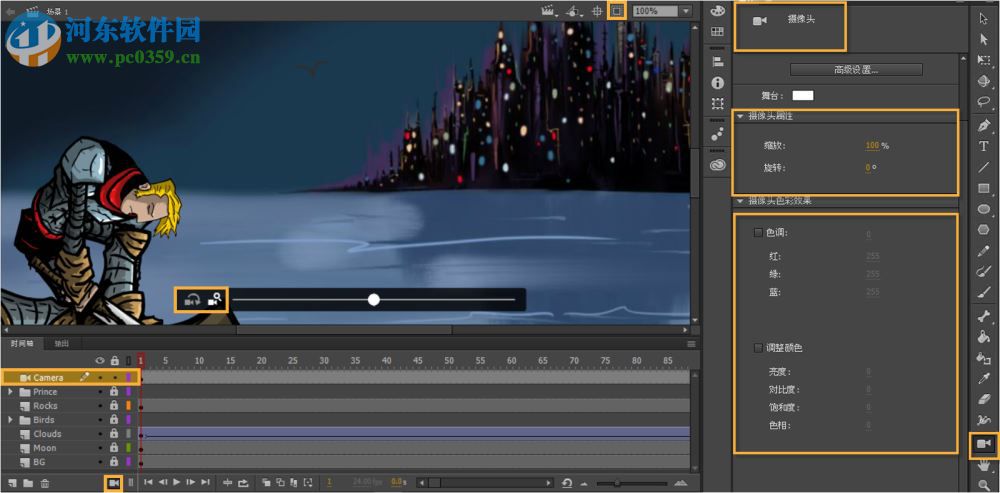Image resolution: width=1000 pixels, height=493 pixels.
Task: Delete the selected layer trash icon
Action: pos(45,483)
